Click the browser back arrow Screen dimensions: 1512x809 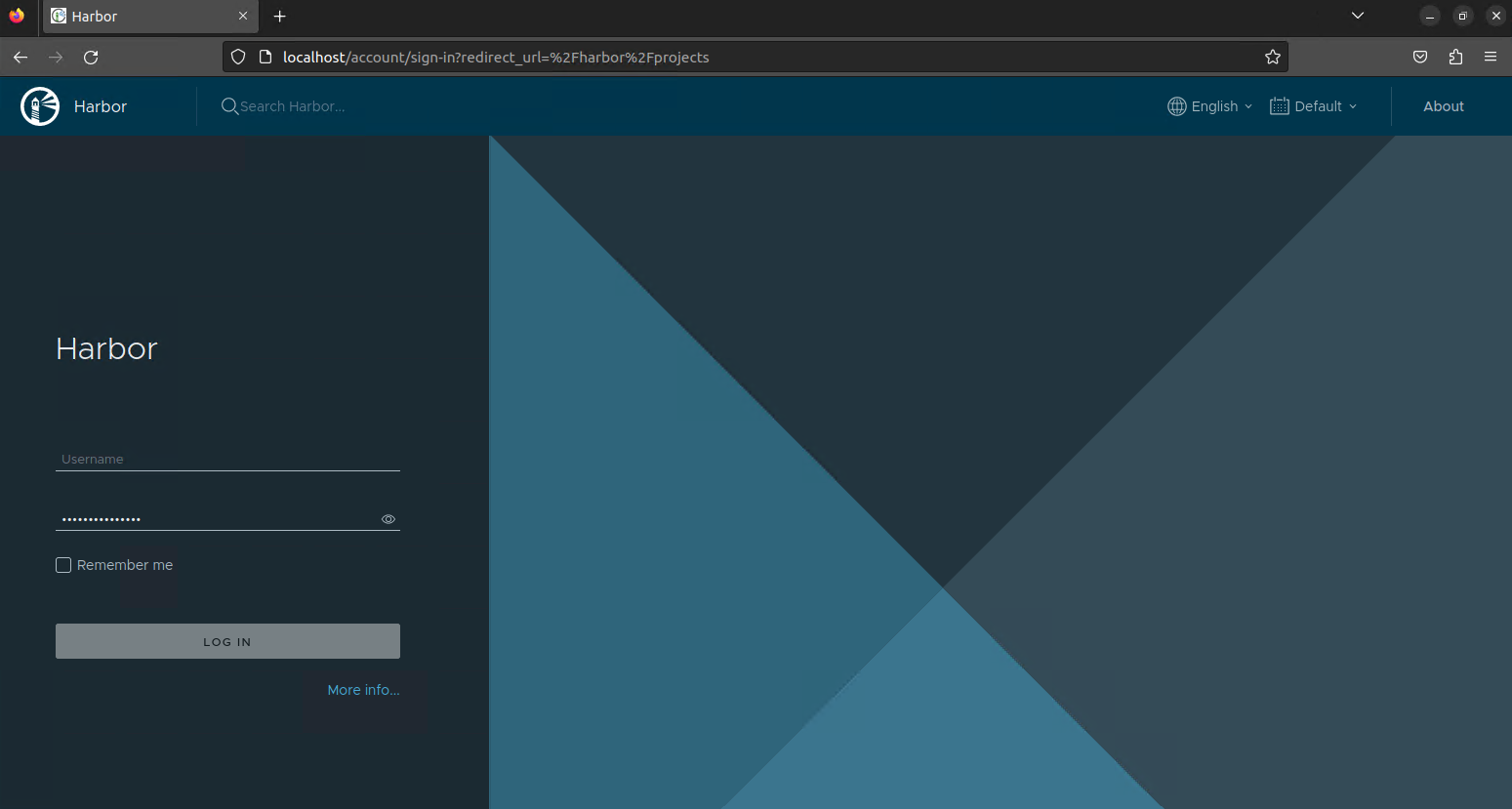click(x=20, y=58)
